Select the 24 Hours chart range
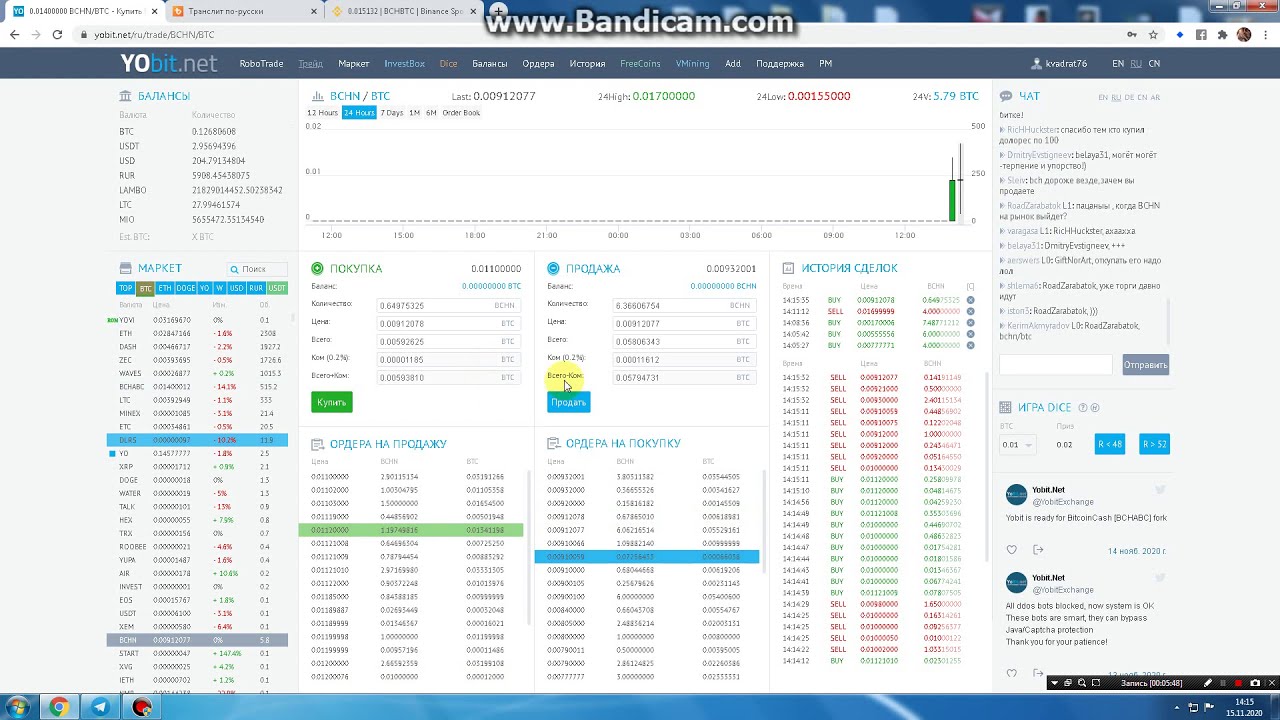This screenshot has height=720, width=1280. coord(359,113)
